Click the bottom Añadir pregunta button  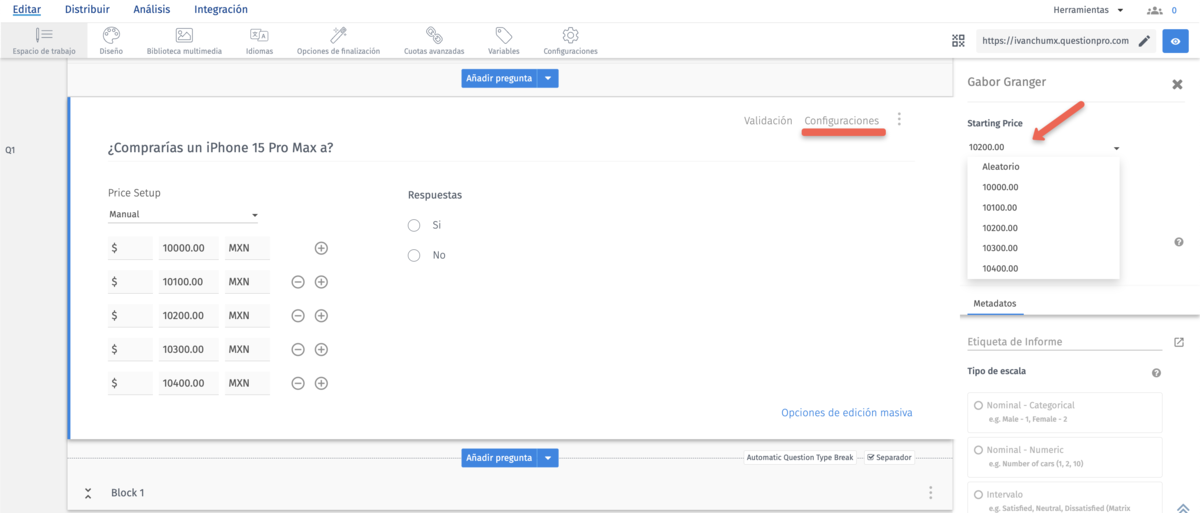tap(499, 458)
